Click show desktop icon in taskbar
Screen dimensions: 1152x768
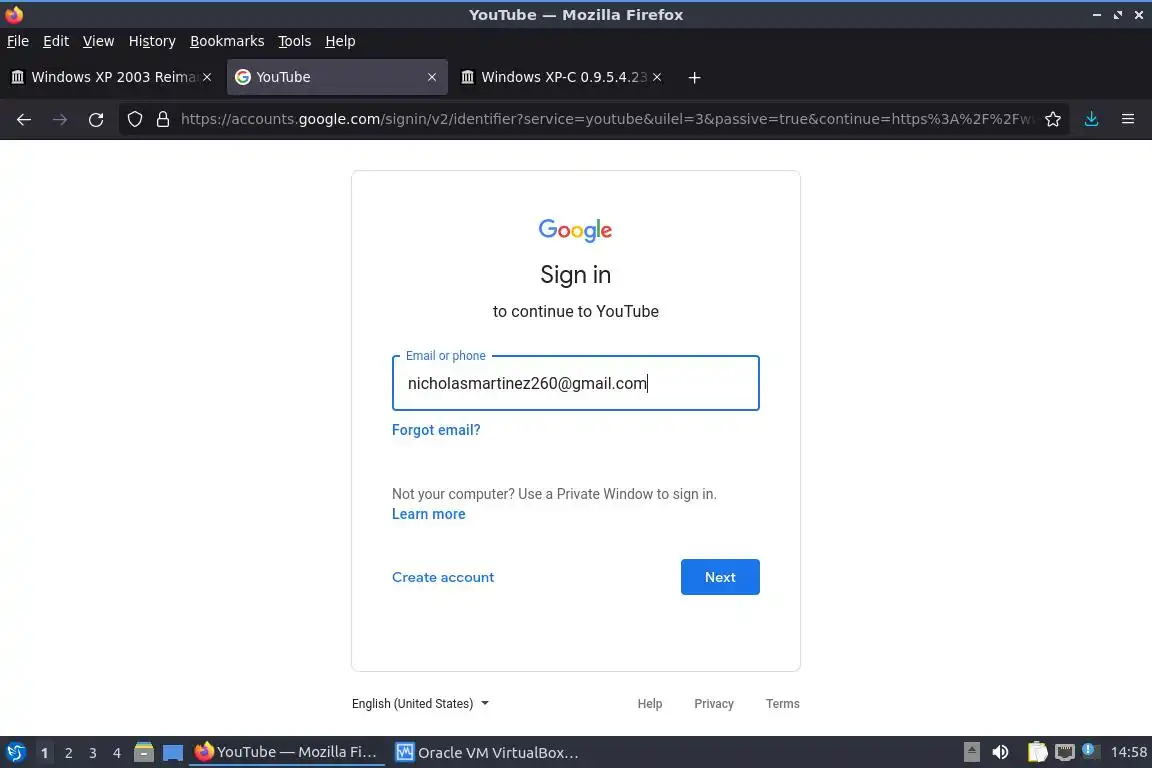(173, 753)
